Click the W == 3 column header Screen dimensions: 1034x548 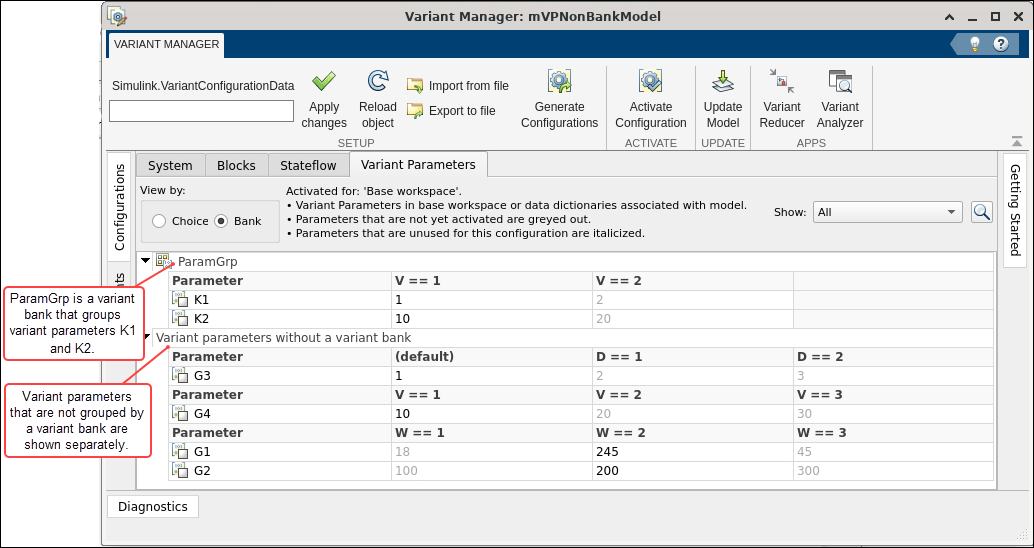(x=894, y=433)
